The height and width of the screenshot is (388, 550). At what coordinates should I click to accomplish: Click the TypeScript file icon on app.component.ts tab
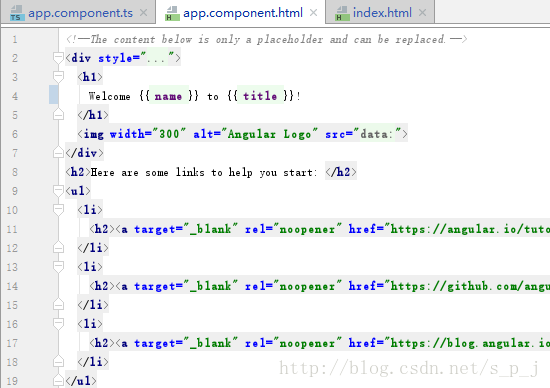17,13
